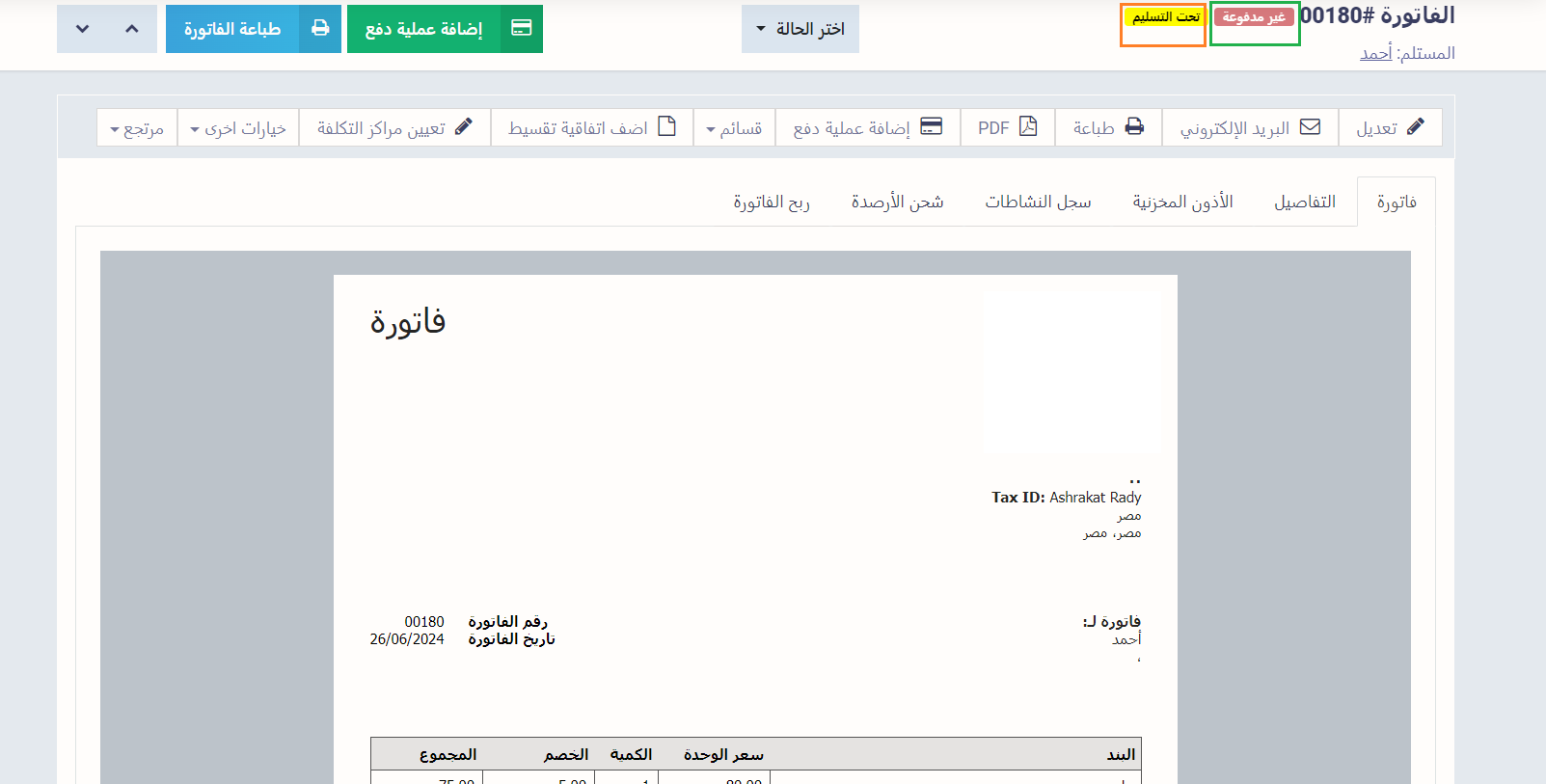Open the اختر الحالة status dropdown
Image resolution: width=1546 pixels, height=784 pixels.
[x=800, y=29]
